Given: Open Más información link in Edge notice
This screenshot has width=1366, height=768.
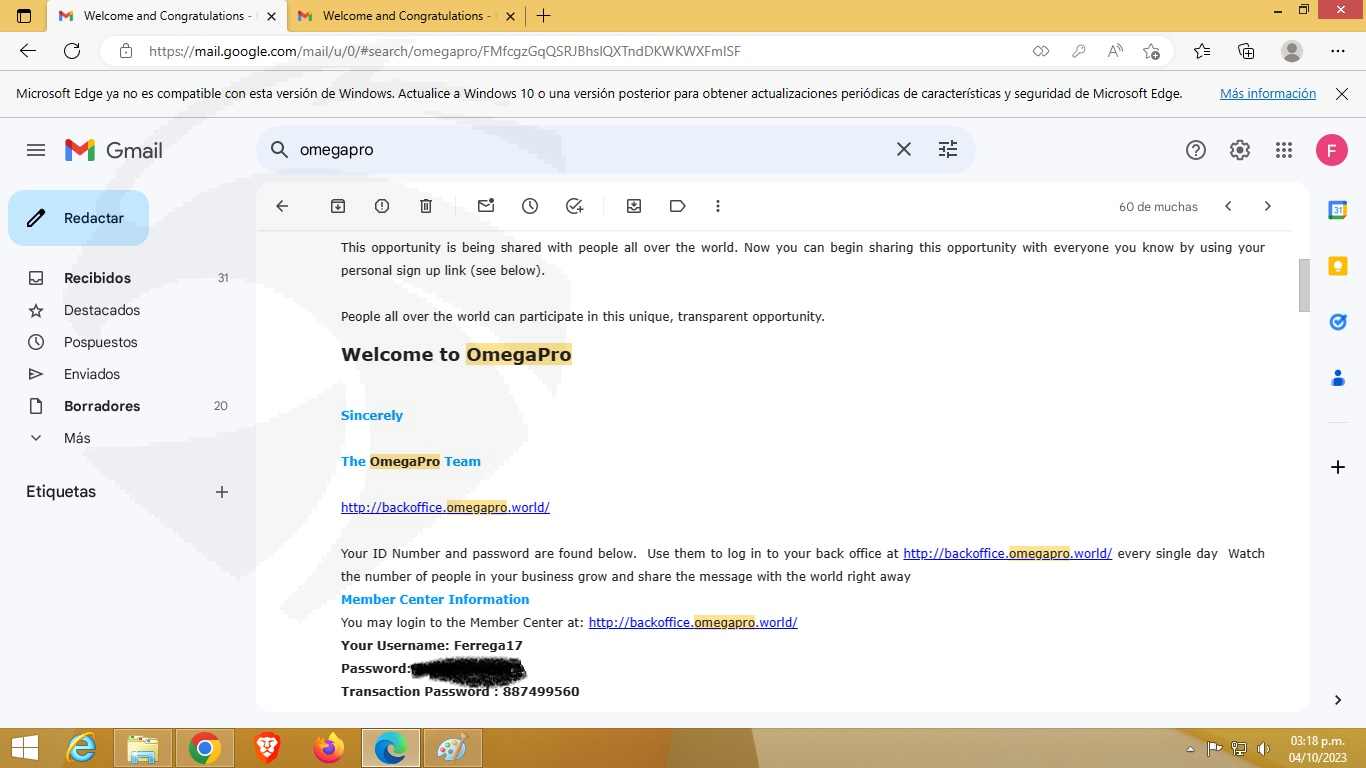Looking at the screenshot, I should [x=1268, y=93].
